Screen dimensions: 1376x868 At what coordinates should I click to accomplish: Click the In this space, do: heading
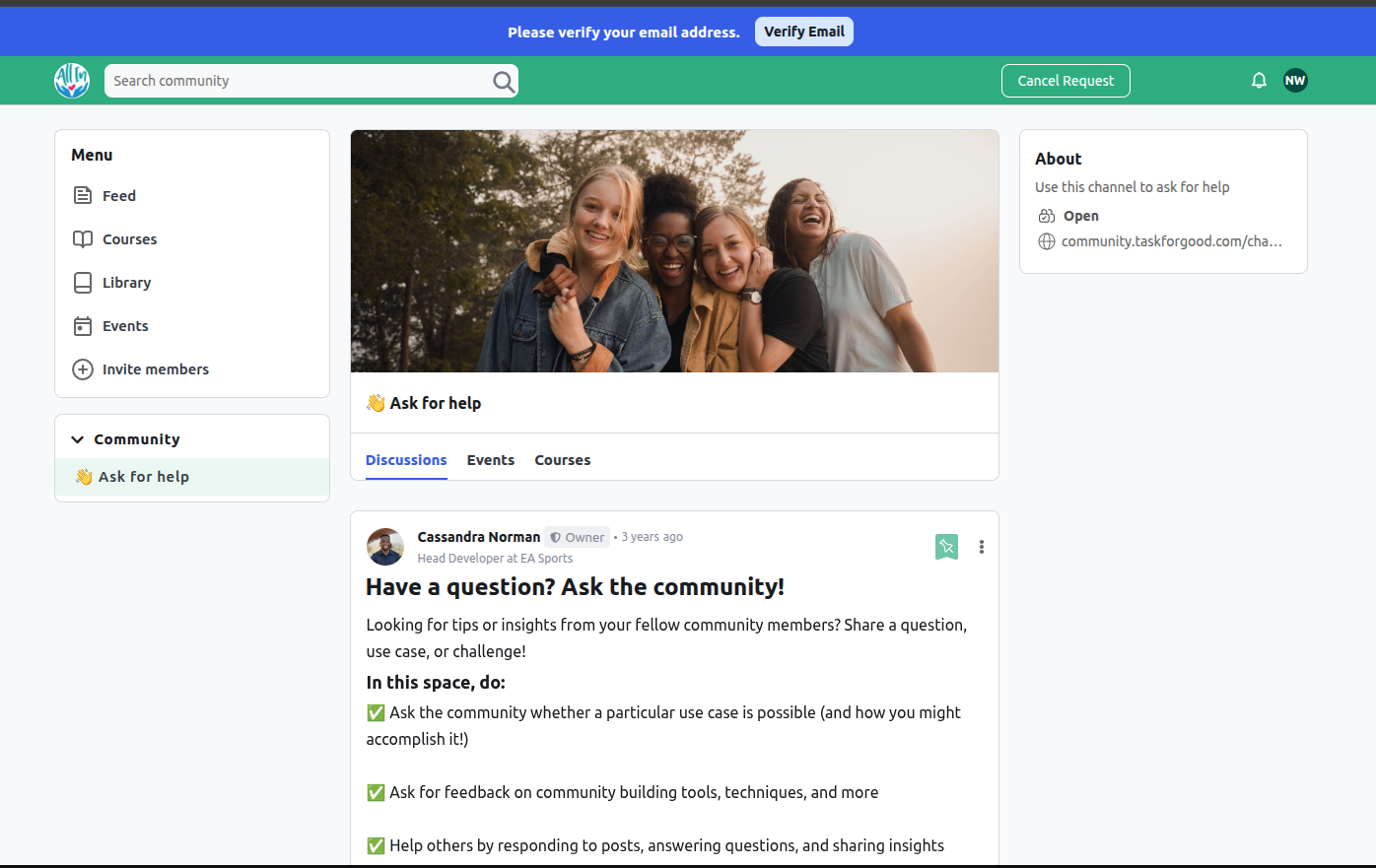[x=436, y=683]
